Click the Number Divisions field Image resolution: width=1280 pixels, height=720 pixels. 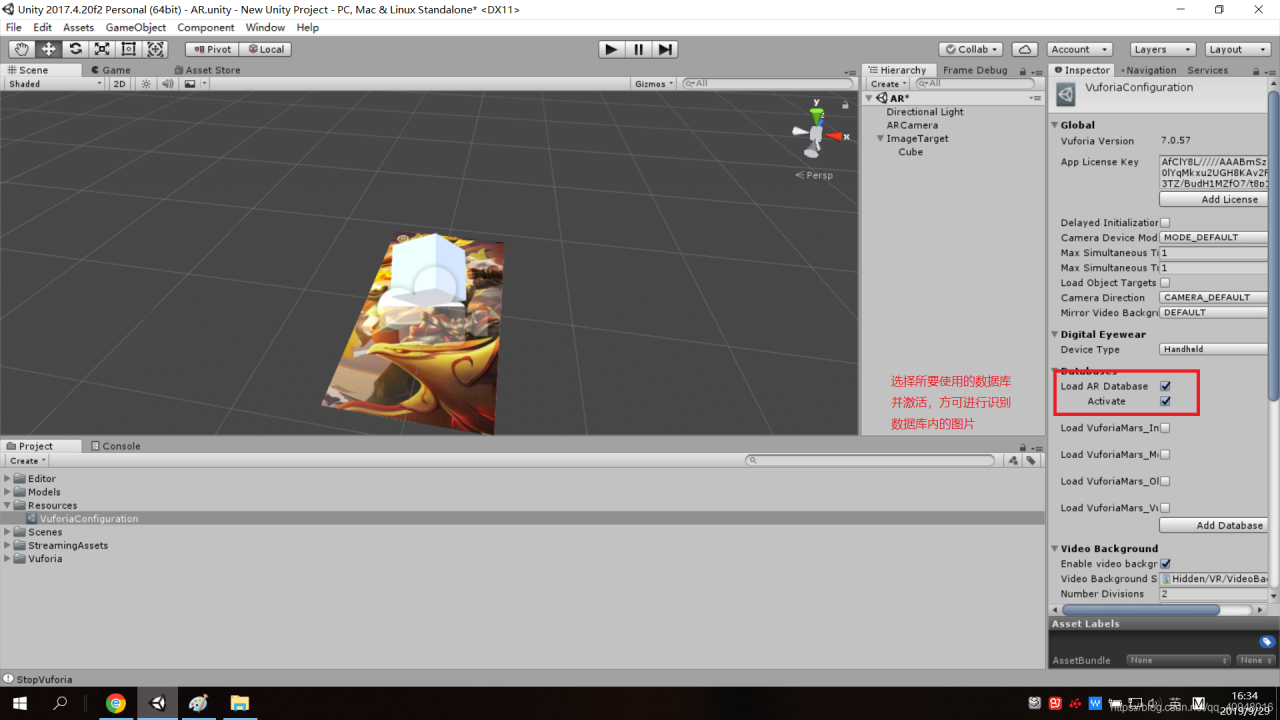pos(1214,594)
